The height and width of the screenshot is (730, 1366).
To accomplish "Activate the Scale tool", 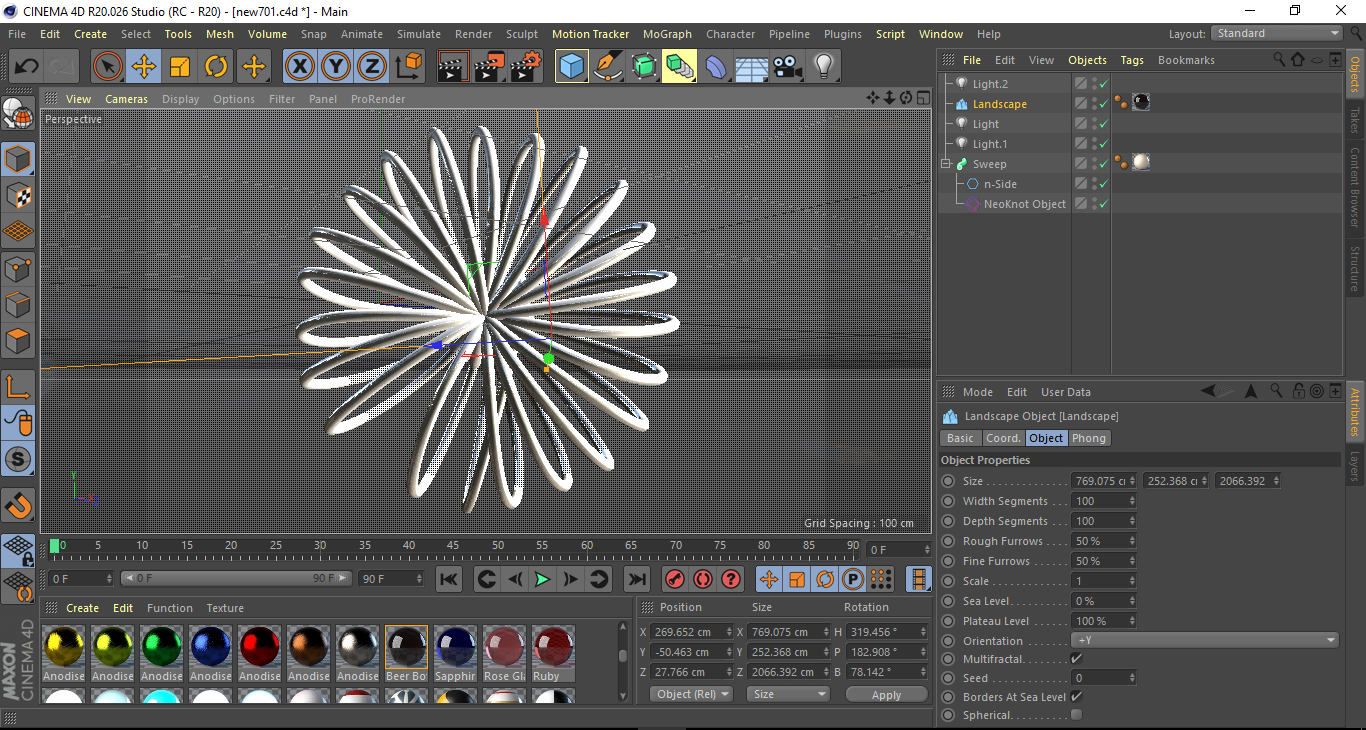I will tap(180, 67).
